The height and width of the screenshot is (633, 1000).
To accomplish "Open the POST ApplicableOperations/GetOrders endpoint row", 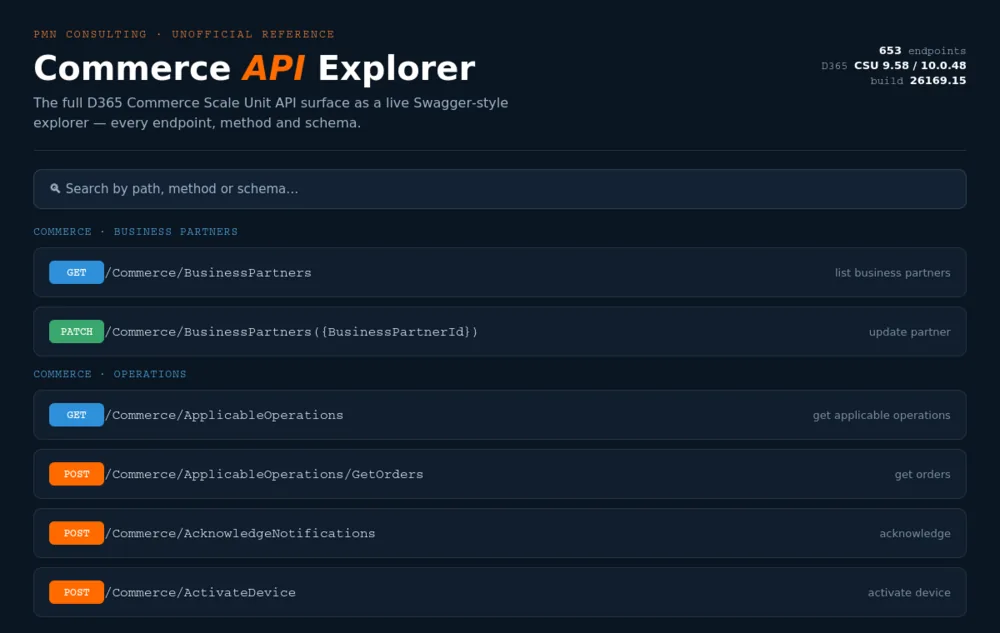I will 499,474.
